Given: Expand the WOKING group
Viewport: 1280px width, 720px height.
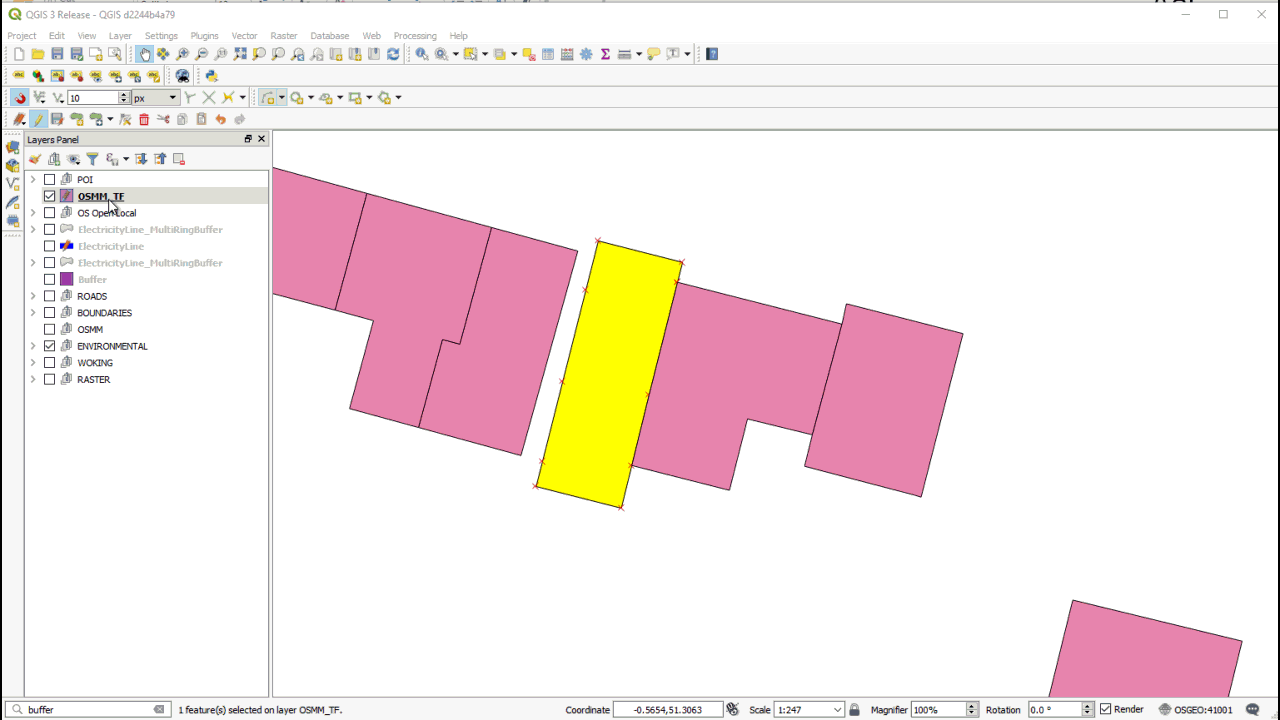Looking at the screenshot, I should click(x=33, y=363).
